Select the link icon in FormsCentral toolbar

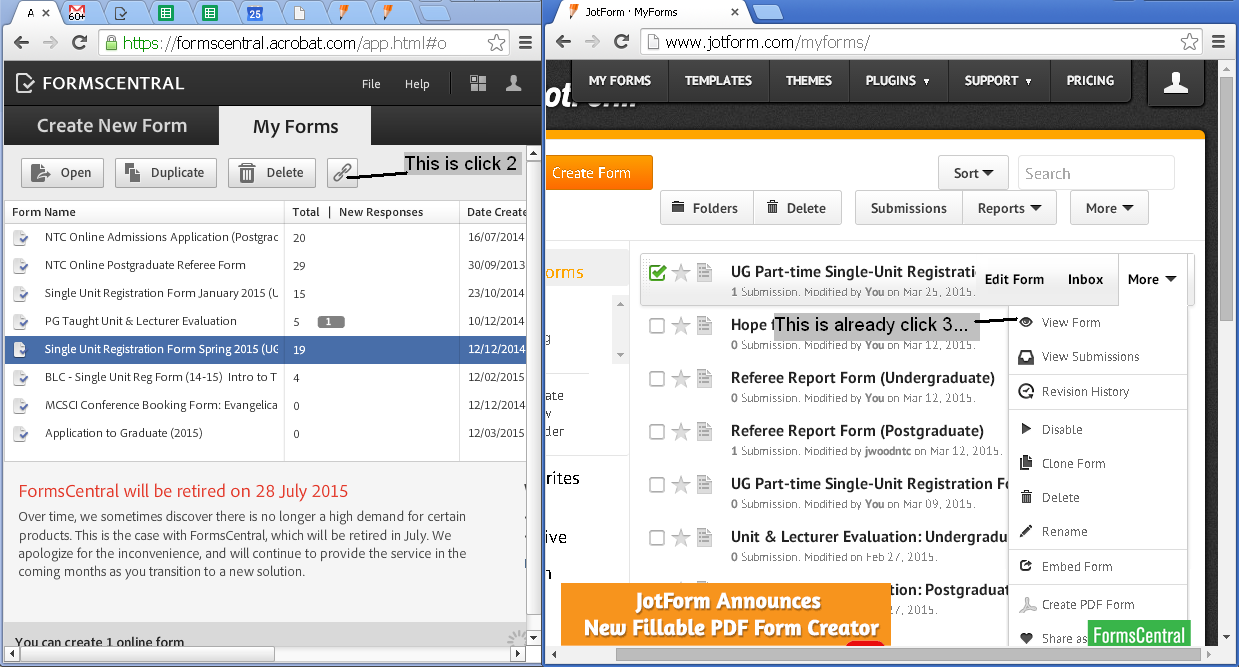pos(342,172)
